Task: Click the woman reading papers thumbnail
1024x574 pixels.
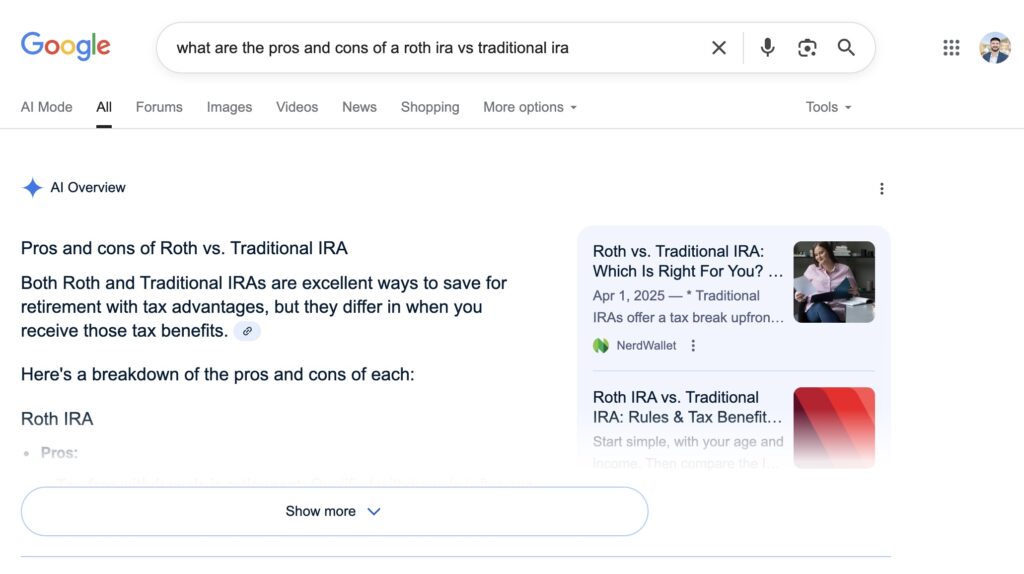Action: pyautogui.click(x=834, y=282)
